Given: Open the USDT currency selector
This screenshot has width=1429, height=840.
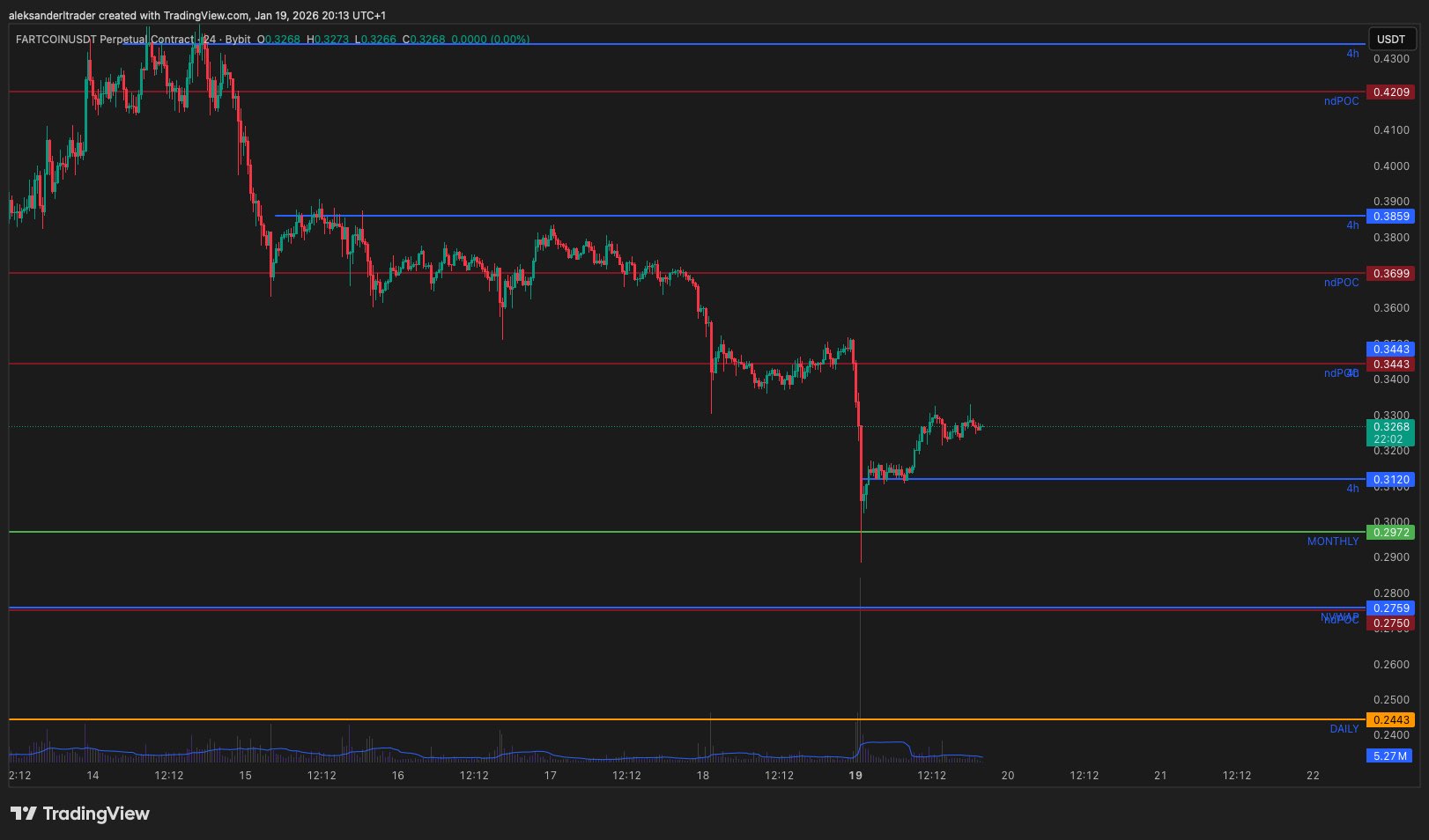Looking at the screenshot, I should click(1391, 39).
